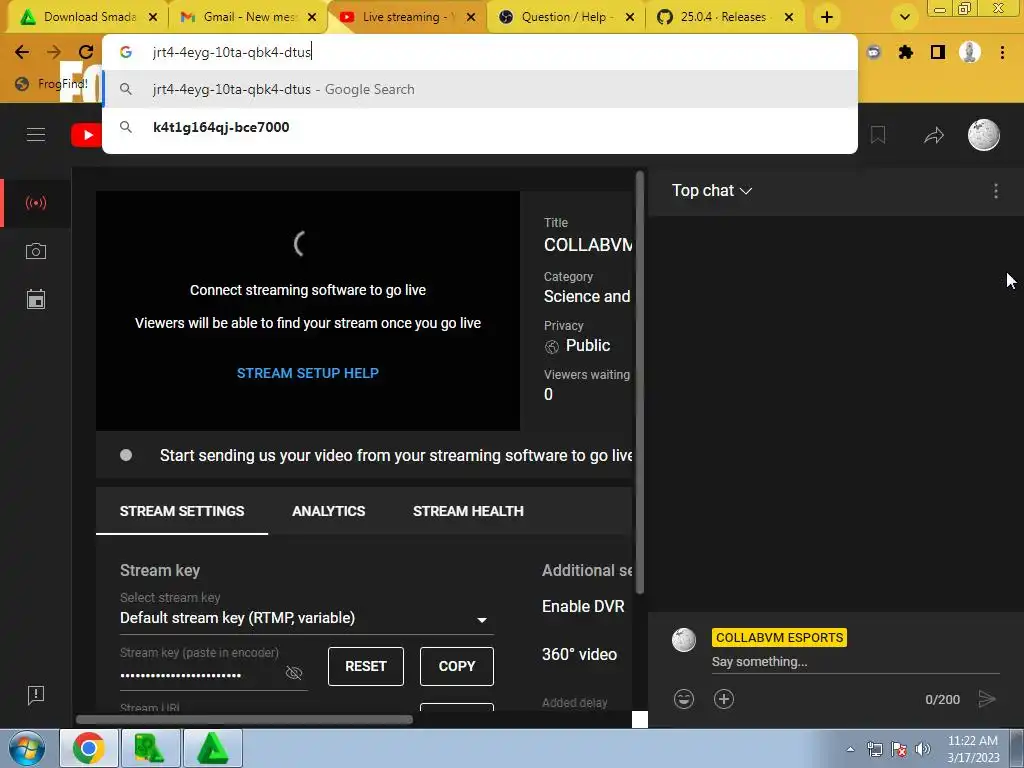Show stream key with the eye icon
Screen dimensions: 1024x768
[294, 673]
